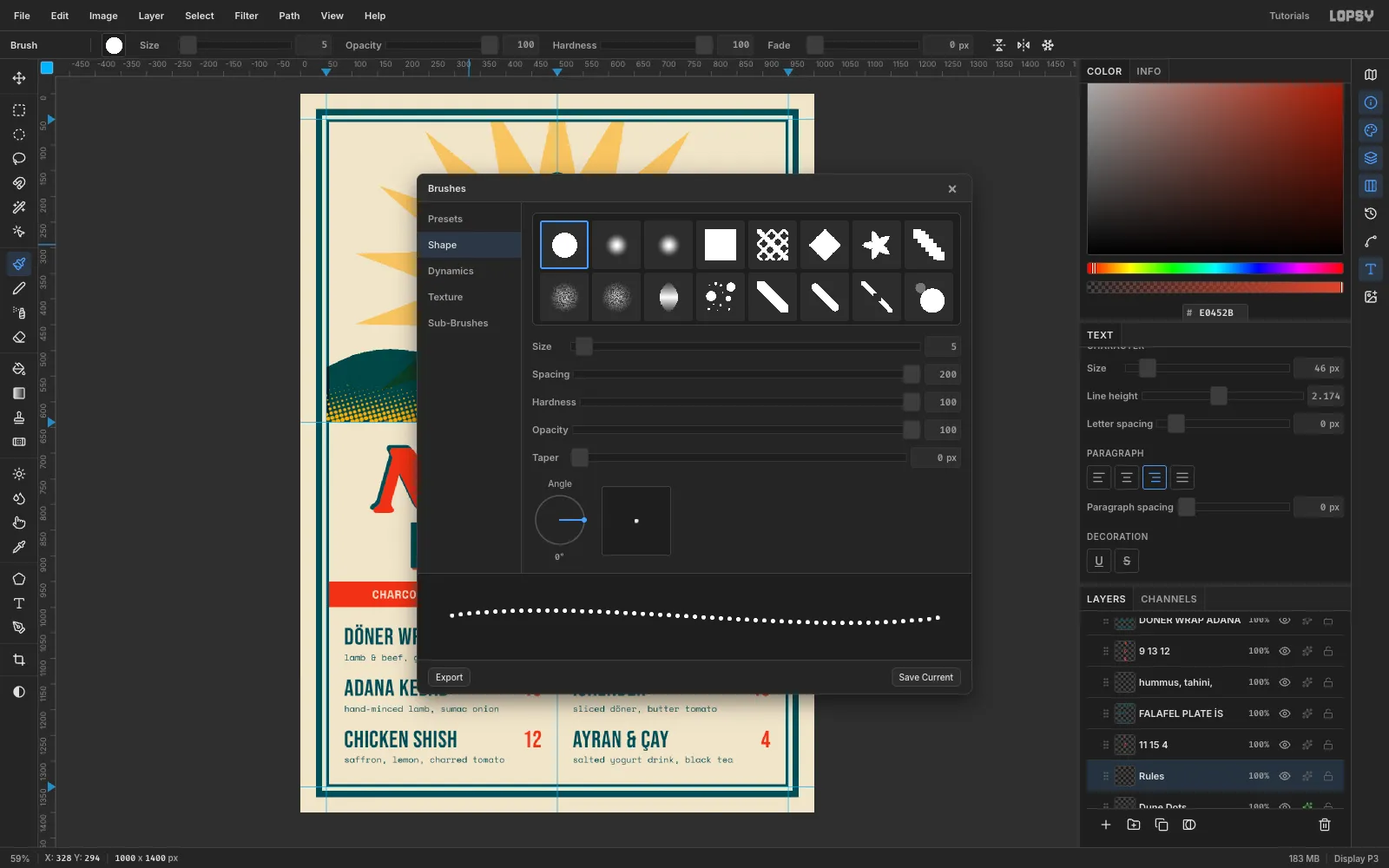Click Save Current brush button
Screen dimensions: 1389x868
[x=925, y=677]
